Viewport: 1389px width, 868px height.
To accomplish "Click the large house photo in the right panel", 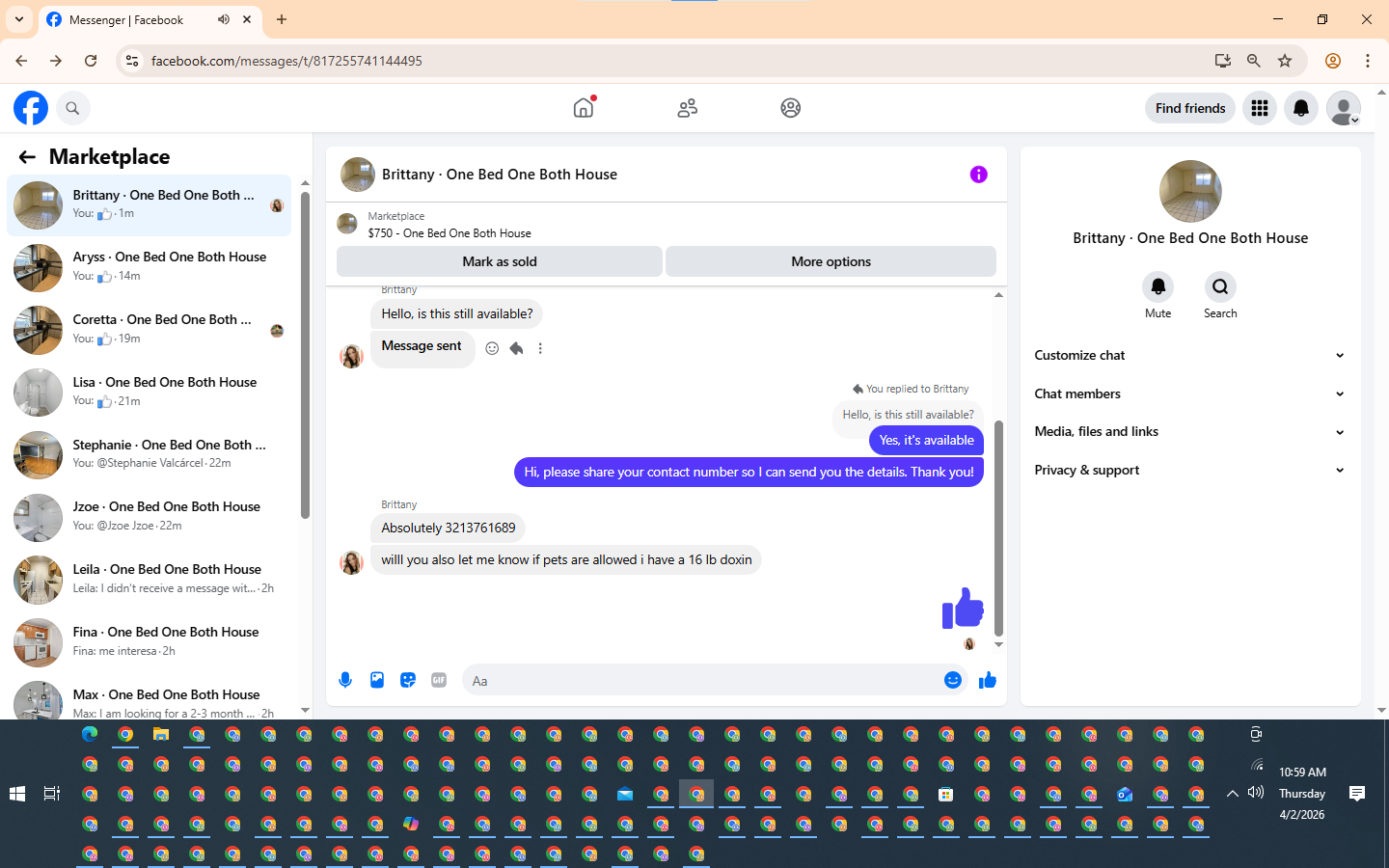I will point(1190,191).
